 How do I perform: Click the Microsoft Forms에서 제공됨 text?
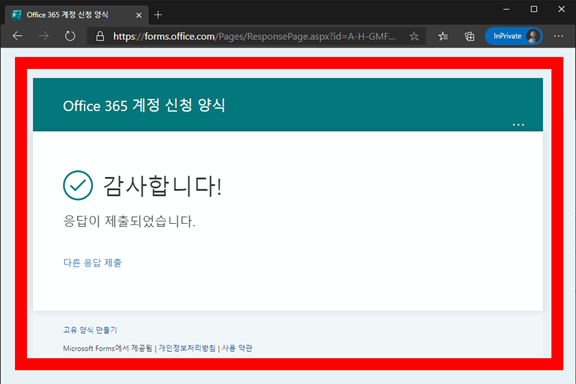click(x=107, y=348)
